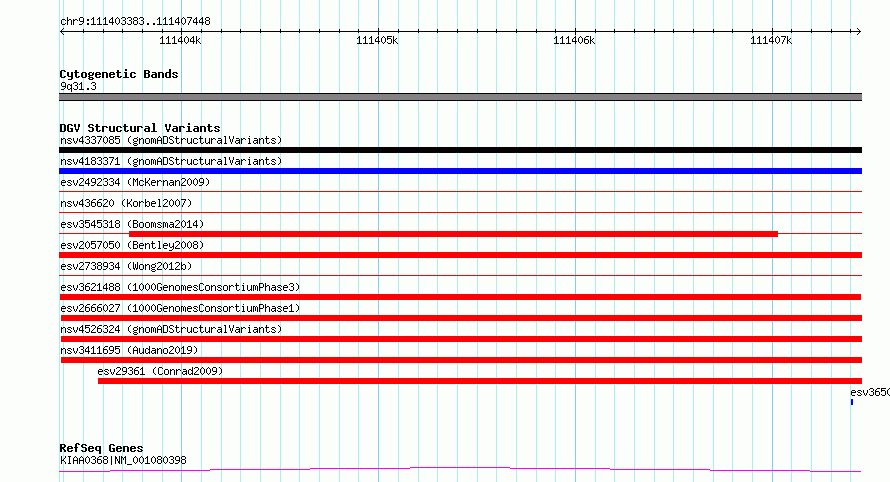Select esv3621488 1000GenomesConsortiumPhase3 bar

(460, 297)
